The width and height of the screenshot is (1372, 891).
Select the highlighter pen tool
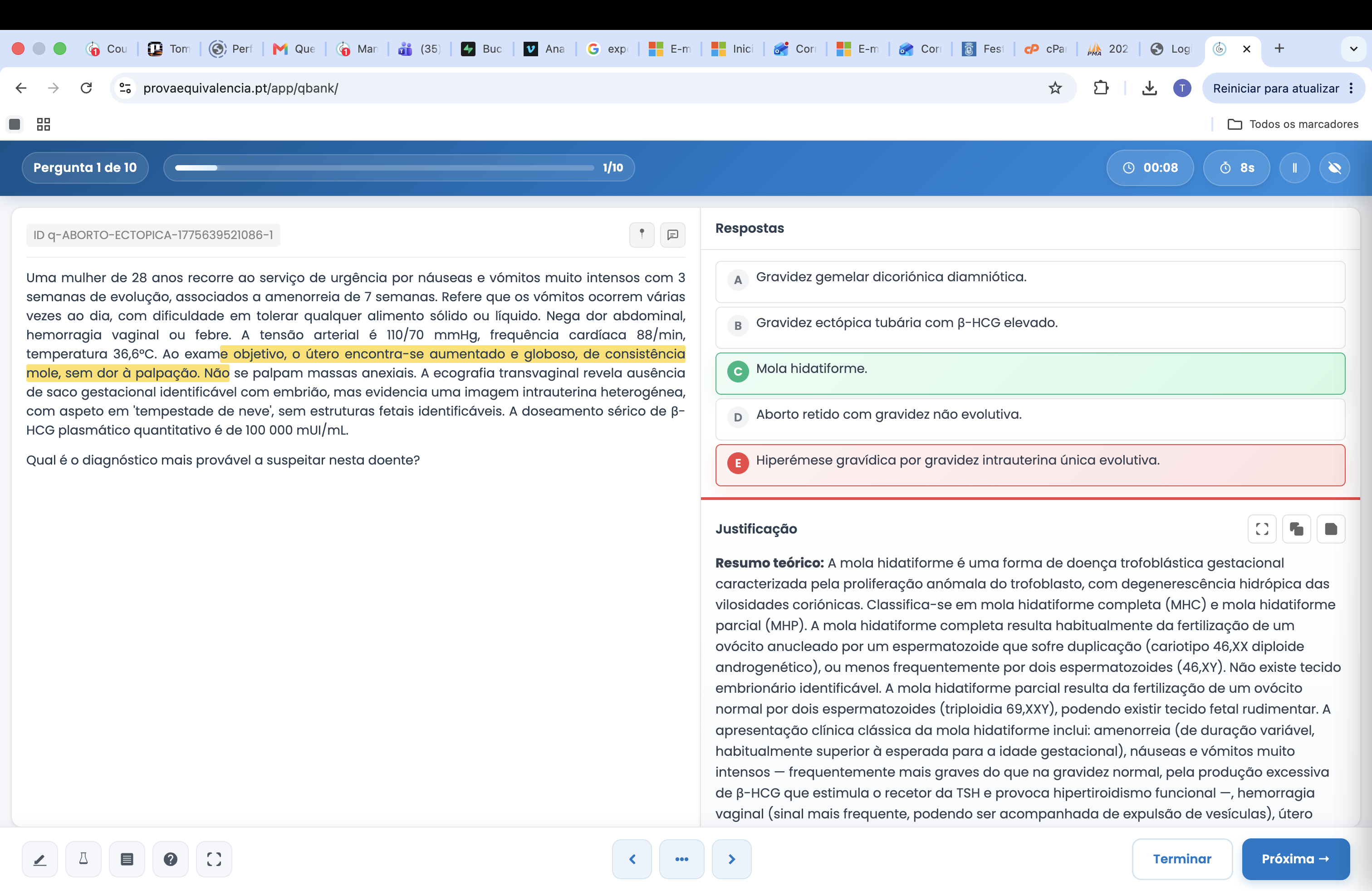[40, 859]
